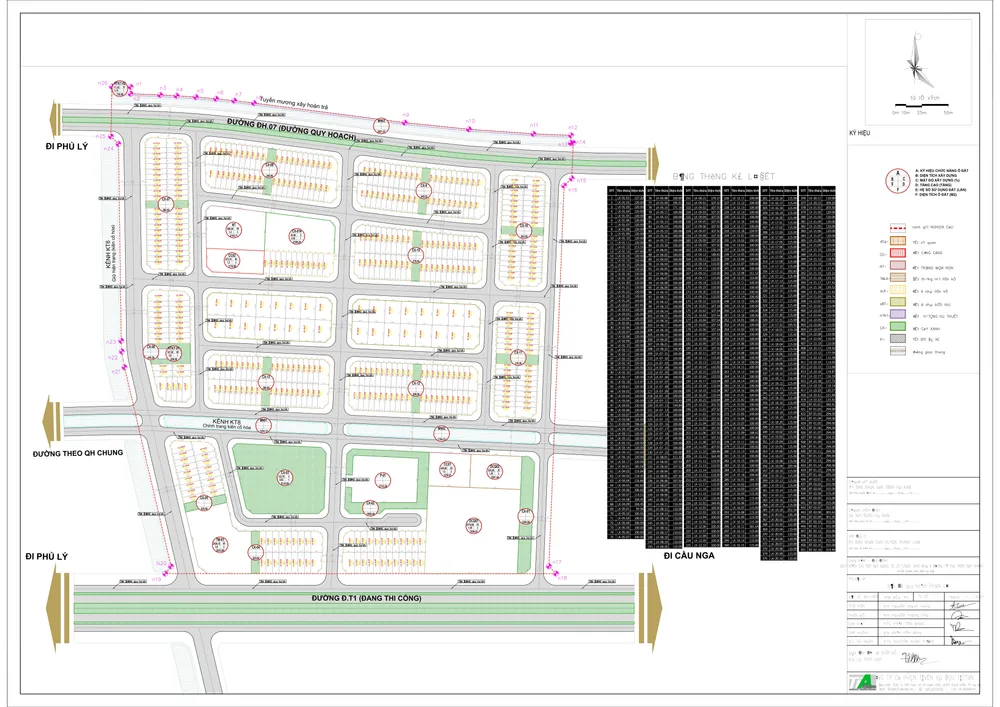This screenshot has width=1000, height=707.
Task: Click the ĐI PHỦ LÝ label near ĐH.07 road
Action: [66, 147]
